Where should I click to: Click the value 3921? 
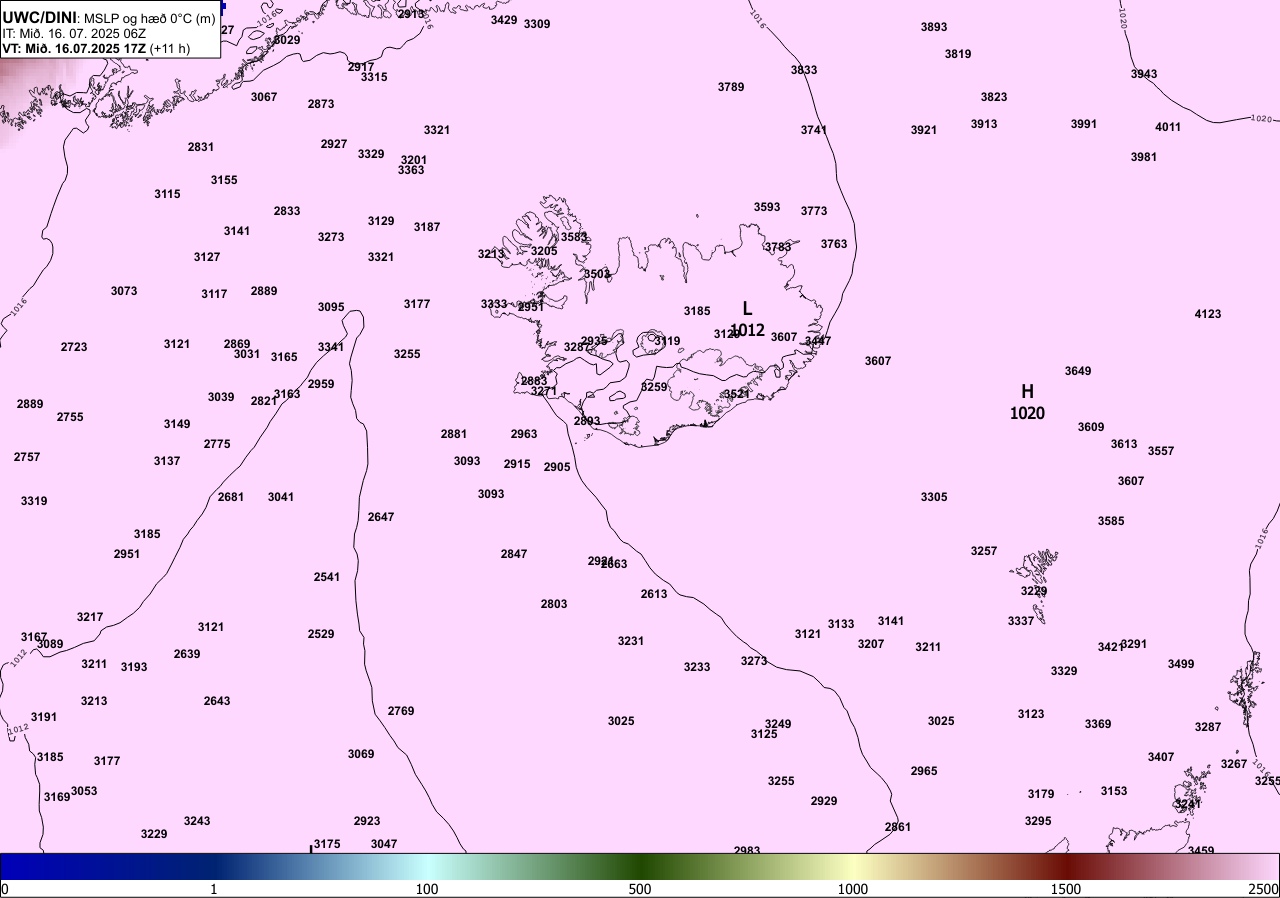(924, 130)
